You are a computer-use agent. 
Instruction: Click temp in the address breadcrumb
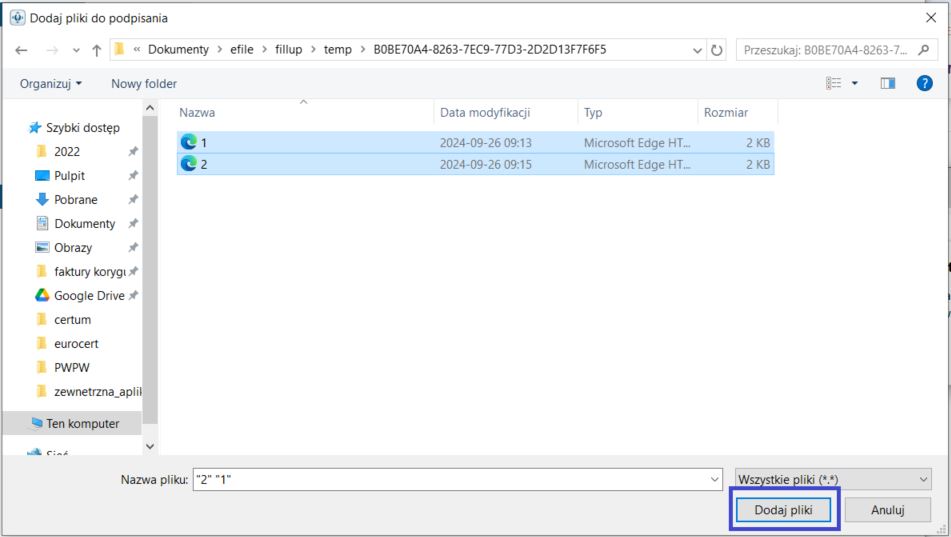[x=338, y=50]
